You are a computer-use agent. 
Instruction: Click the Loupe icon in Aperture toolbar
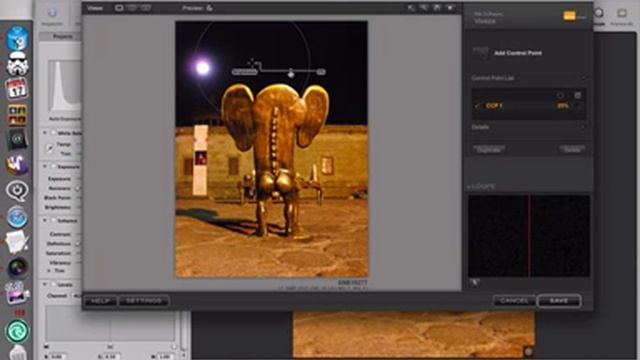[x=599, y=13]
